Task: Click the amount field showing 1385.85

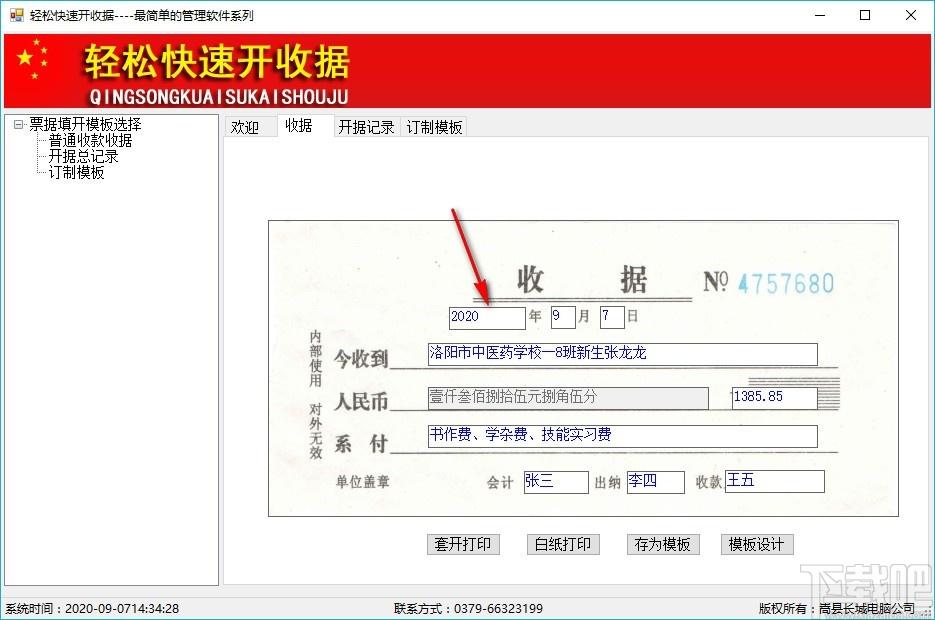Action: coord(776,397)
